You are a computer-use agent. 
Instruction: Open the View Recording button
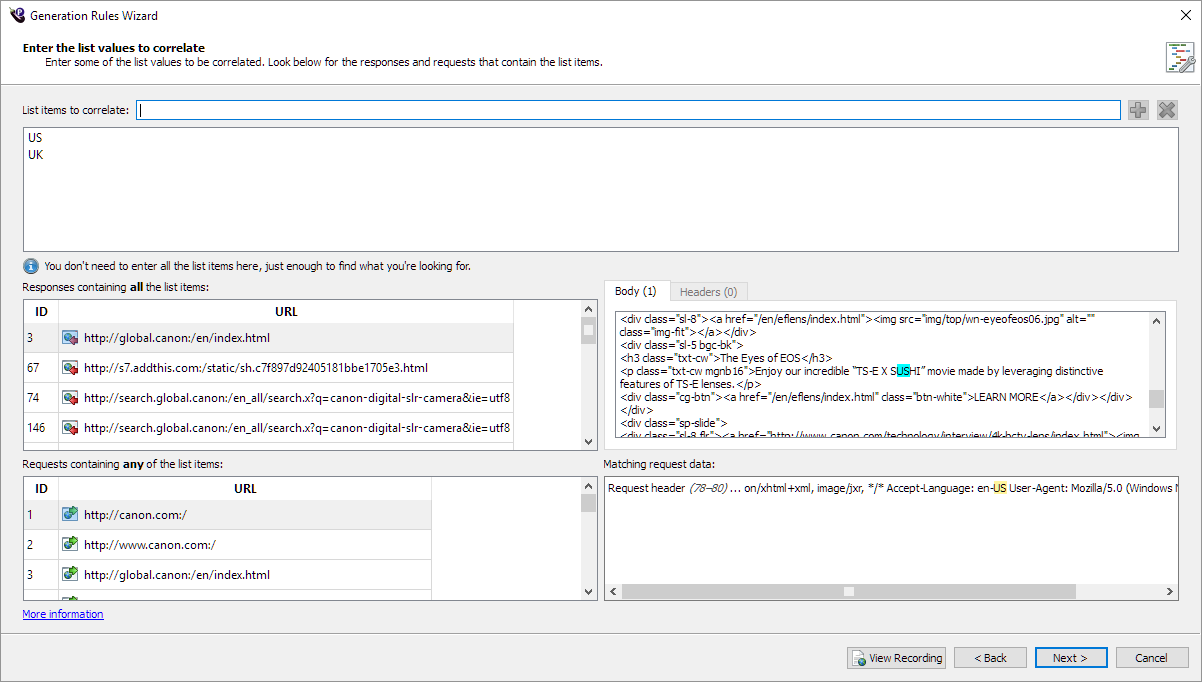coord(896,658)
